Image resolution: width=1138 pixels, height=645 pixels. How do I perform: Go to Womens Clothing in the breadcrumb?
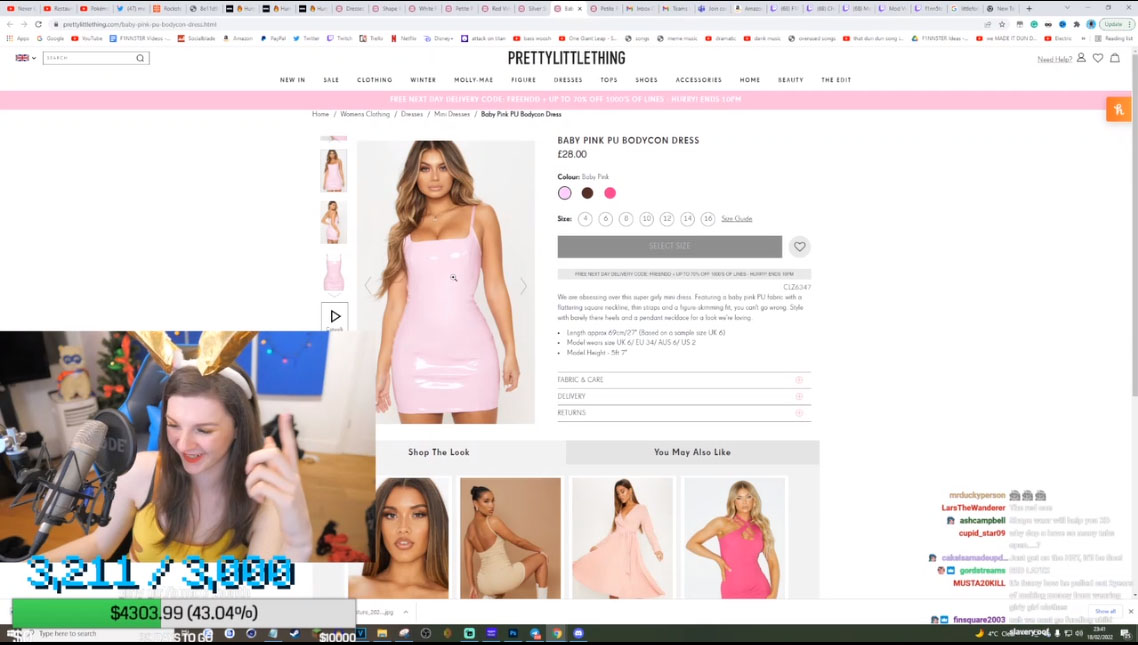click(365, 114)
